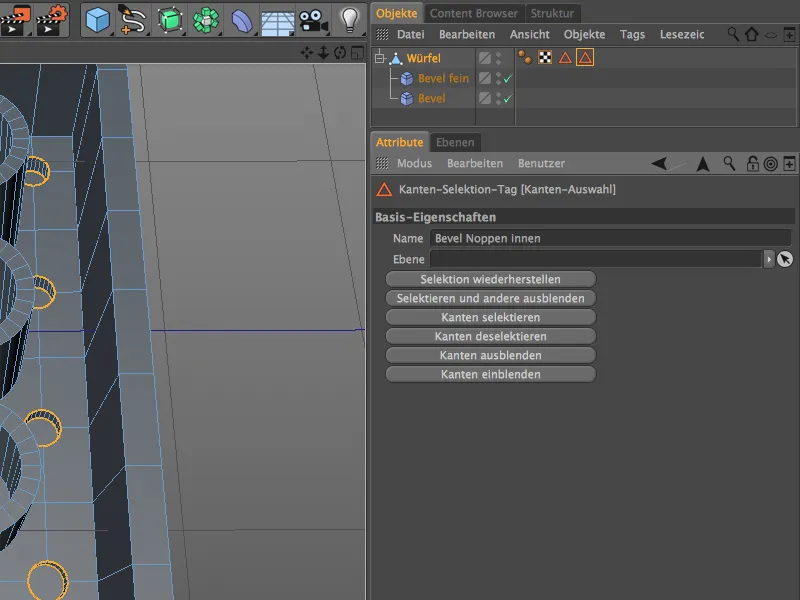Open the Ebene layer dropdown arrow
The height and width of the screenshot is (600, 800).
pyautogui.click(x=769, y=259)
